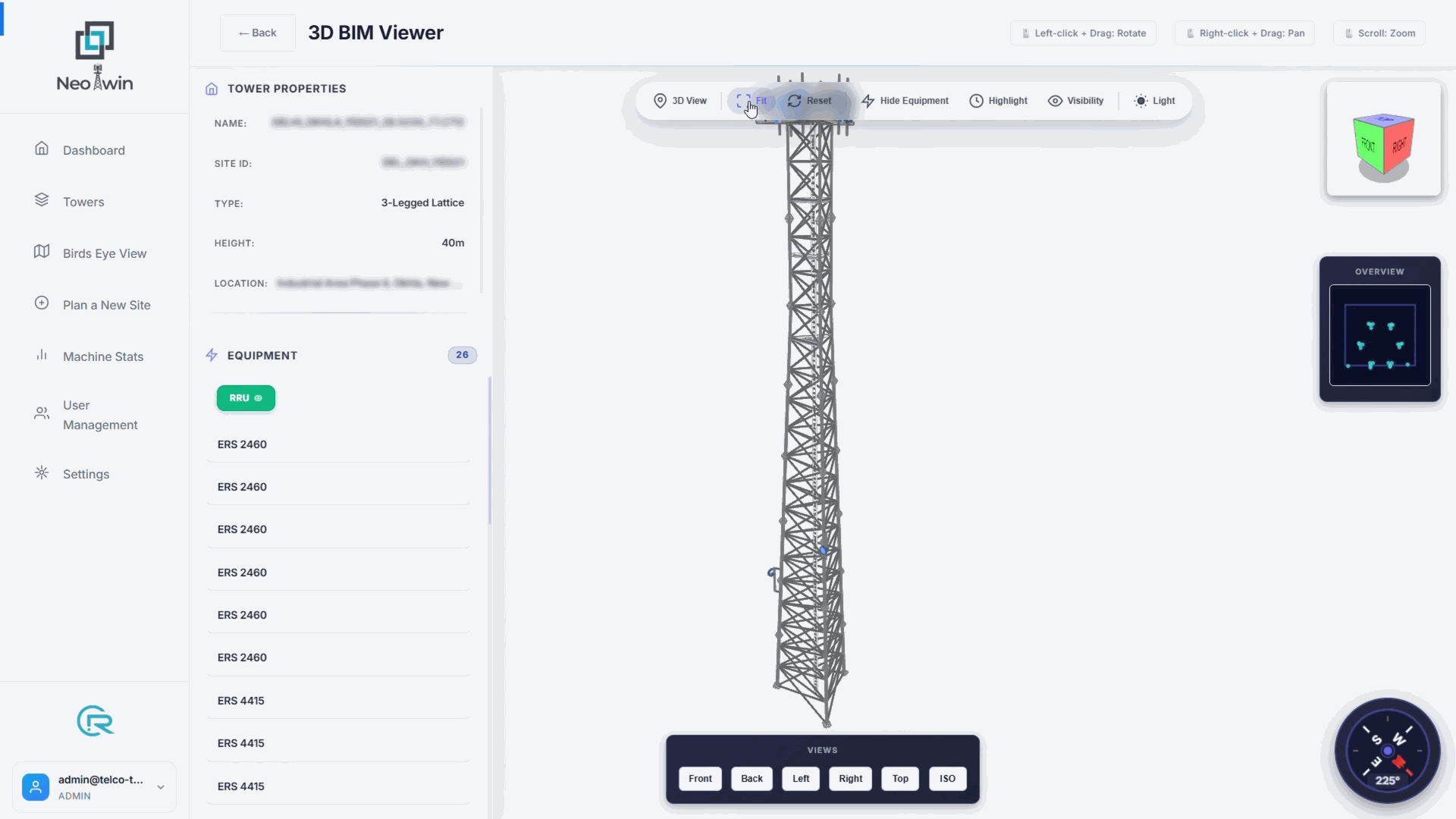Select Towers in the left sidebar
This screenshot has height=819, width=1456.
click(x=83, y=202)
